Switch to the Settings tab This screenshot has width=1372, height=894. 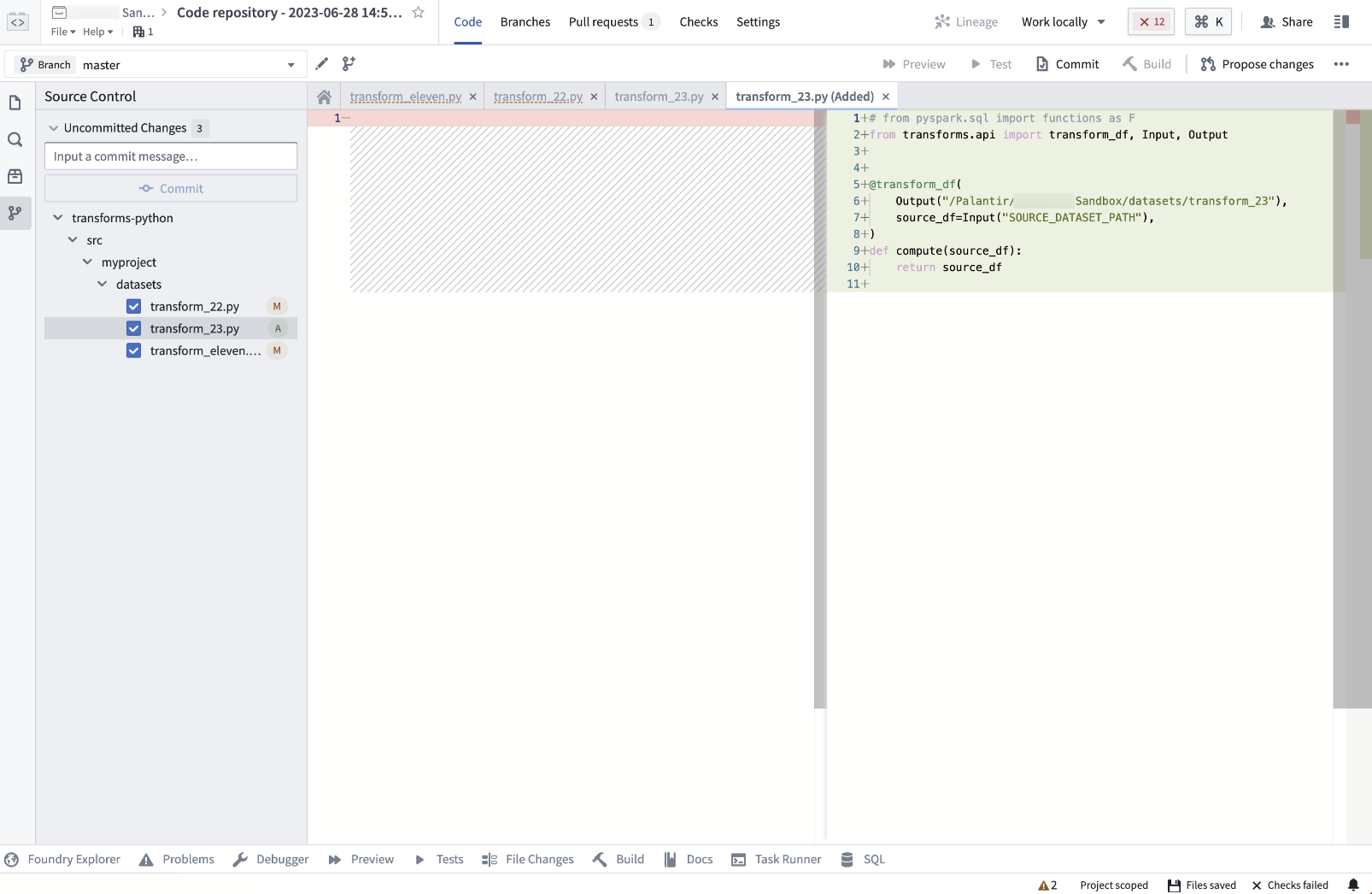(758, 22)
